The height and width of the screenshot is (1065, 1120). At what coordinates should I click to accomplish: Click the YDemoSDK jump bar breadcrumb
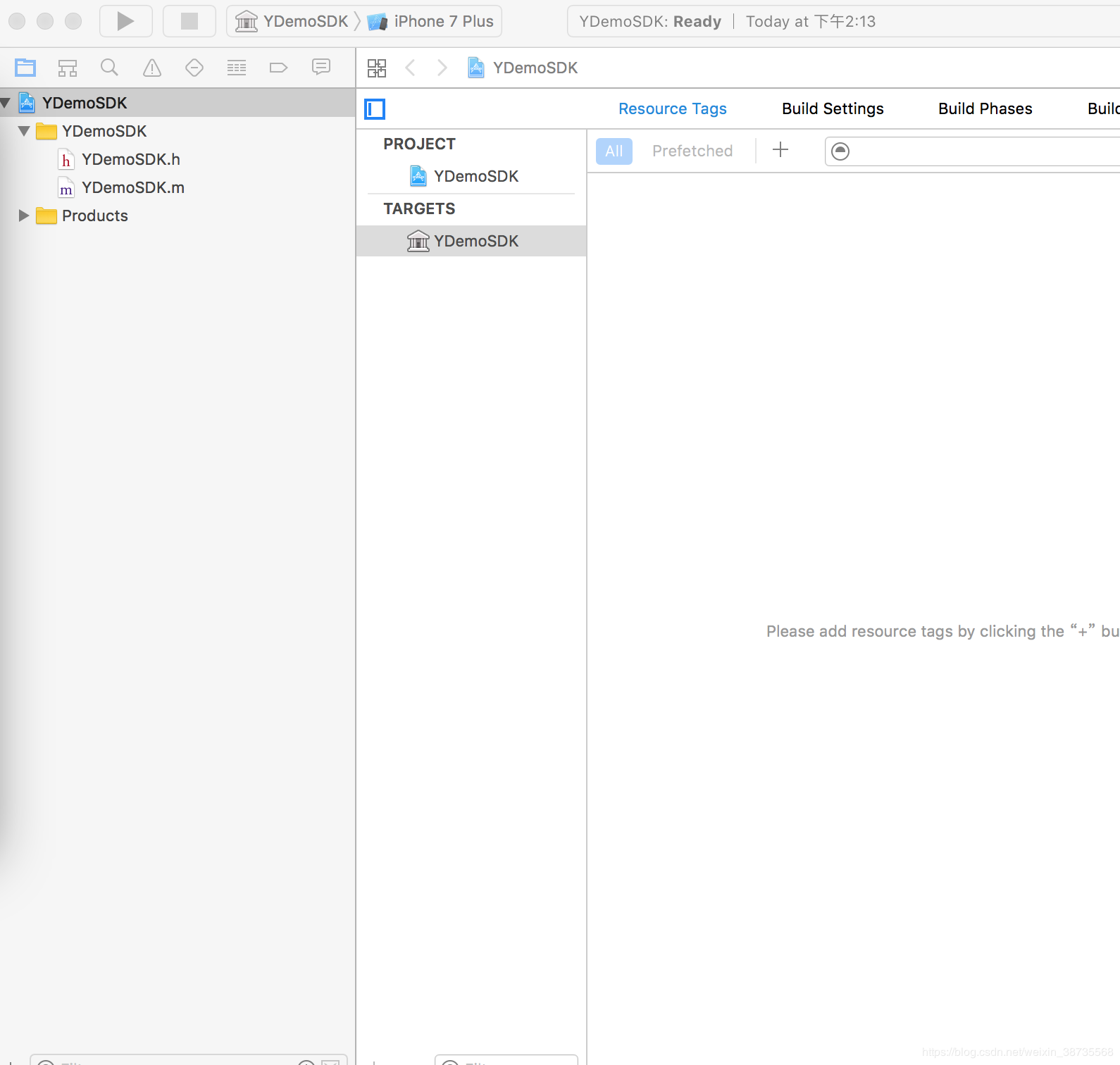pyautogui.click(x=523, y=68)
